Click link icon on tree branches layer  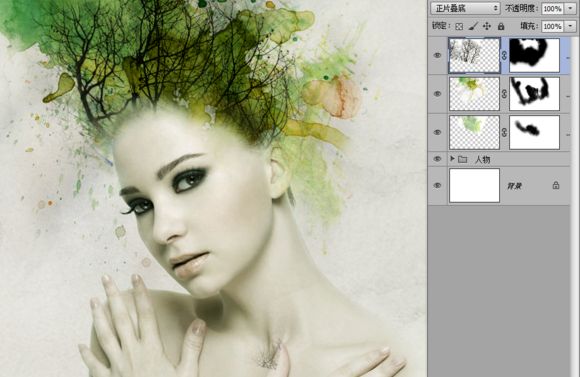coord(504,55)
